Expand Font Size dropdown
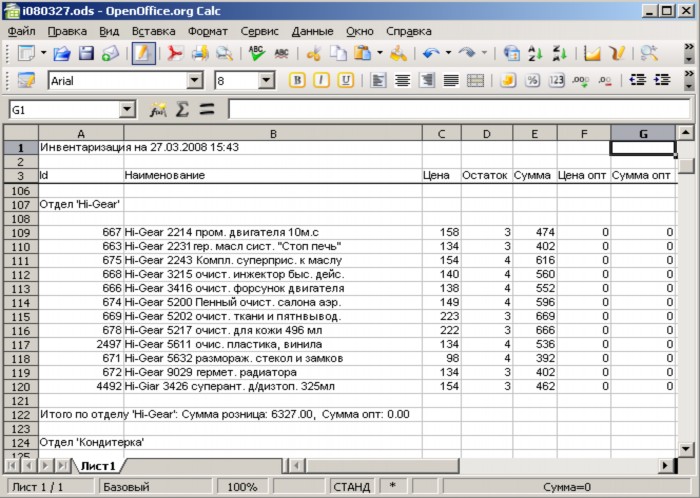700x498 pixels. 266,81
